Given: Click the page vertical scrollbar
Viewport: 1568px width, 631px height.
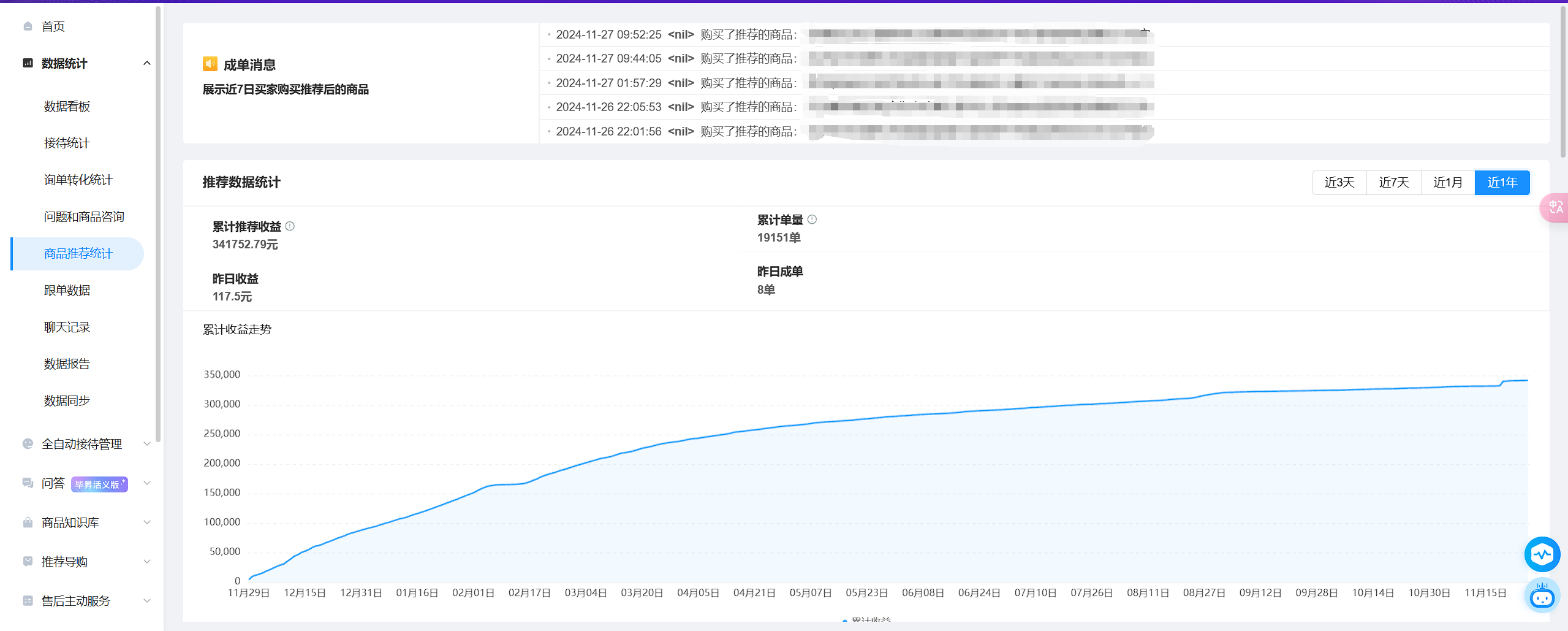Looking at the screenshot, I should coord(1563,83).
